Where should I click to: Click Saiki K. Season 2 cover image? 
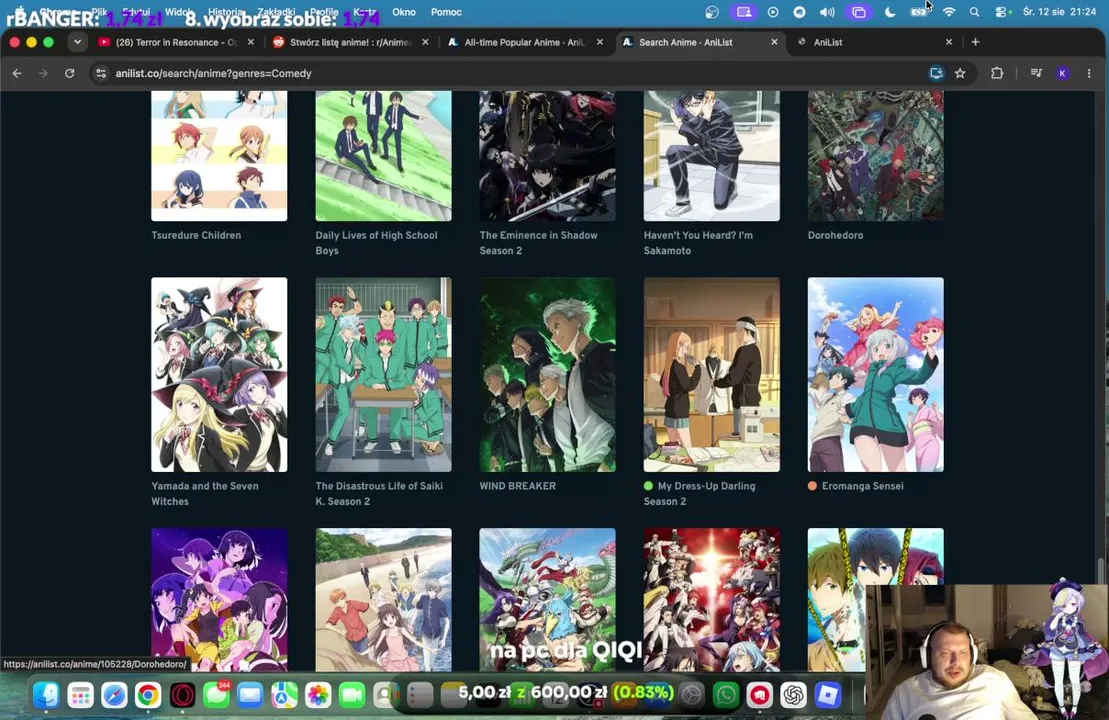coord(383,374)
